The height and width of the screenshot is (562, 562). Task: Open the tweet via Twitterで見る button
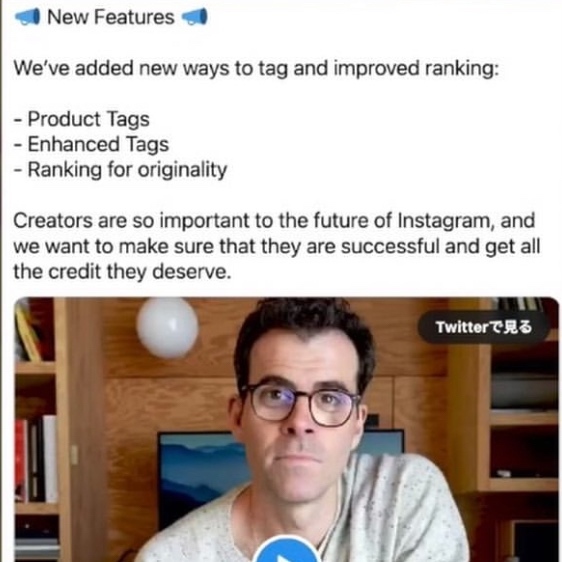pyautogui.click(x=483, y=327)
